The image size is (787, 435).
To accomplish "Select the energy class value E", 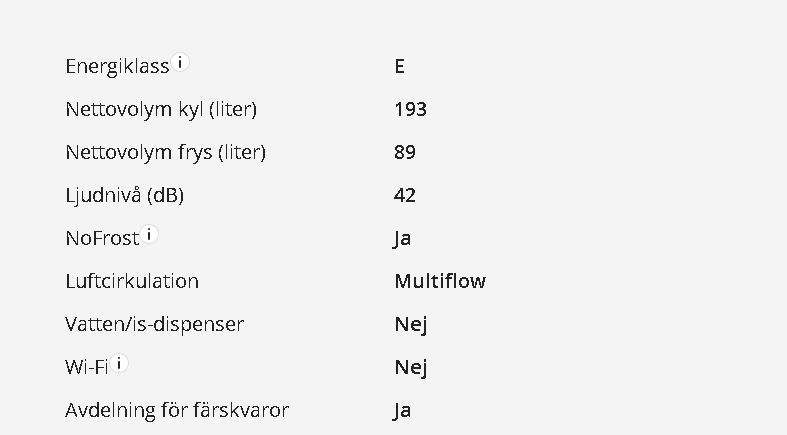I will (400, 66).
